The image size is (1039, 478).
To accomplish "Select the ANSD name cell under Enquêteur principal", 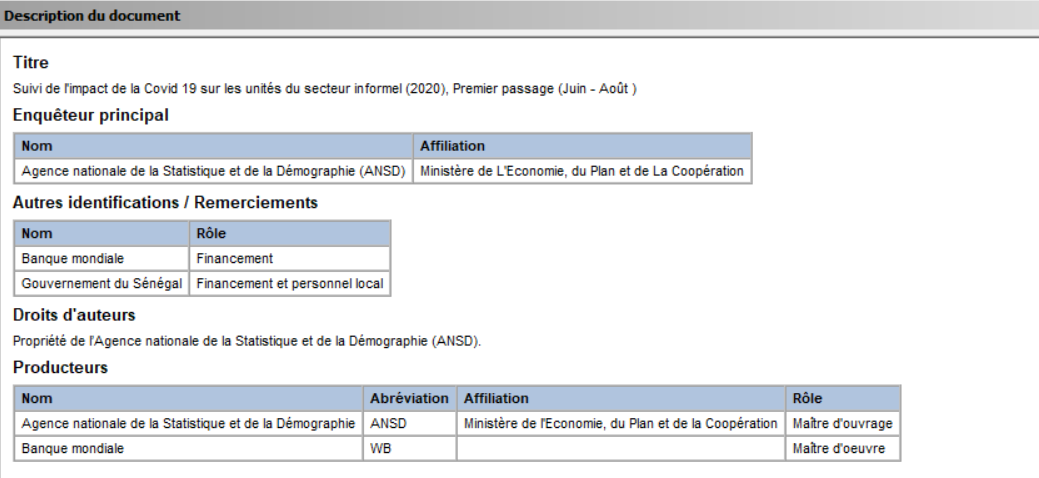I will coord(214,171).
